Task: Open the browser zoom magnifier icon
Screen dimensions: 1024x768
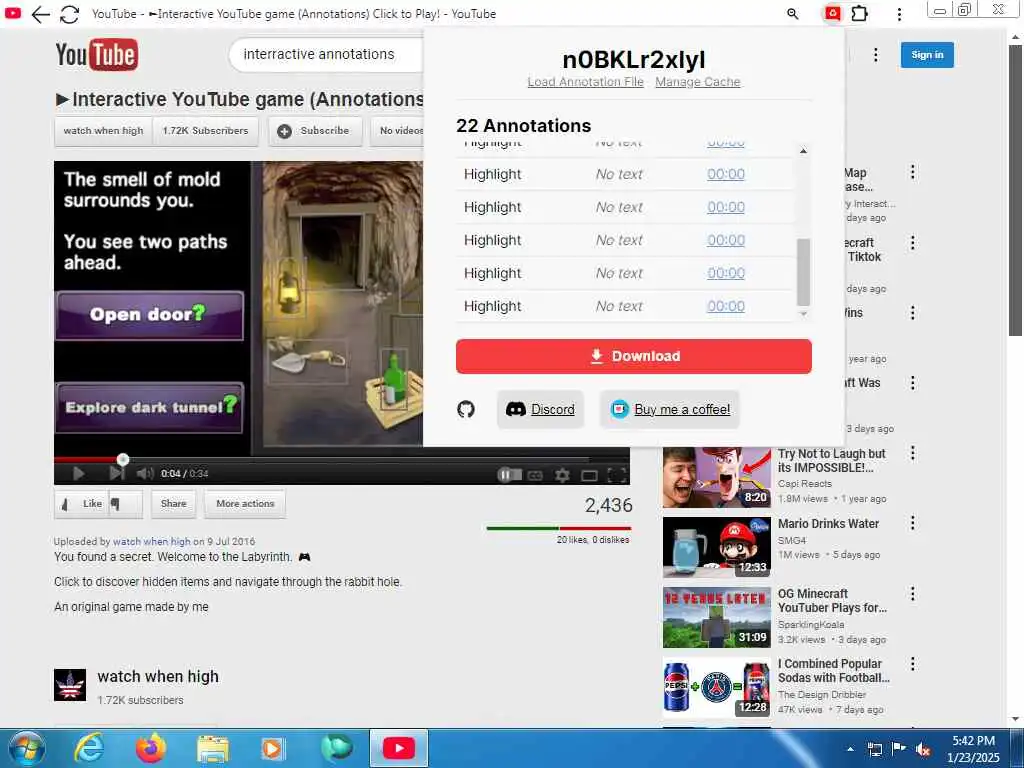Action: pyautogui.click(x=793, y=14)
